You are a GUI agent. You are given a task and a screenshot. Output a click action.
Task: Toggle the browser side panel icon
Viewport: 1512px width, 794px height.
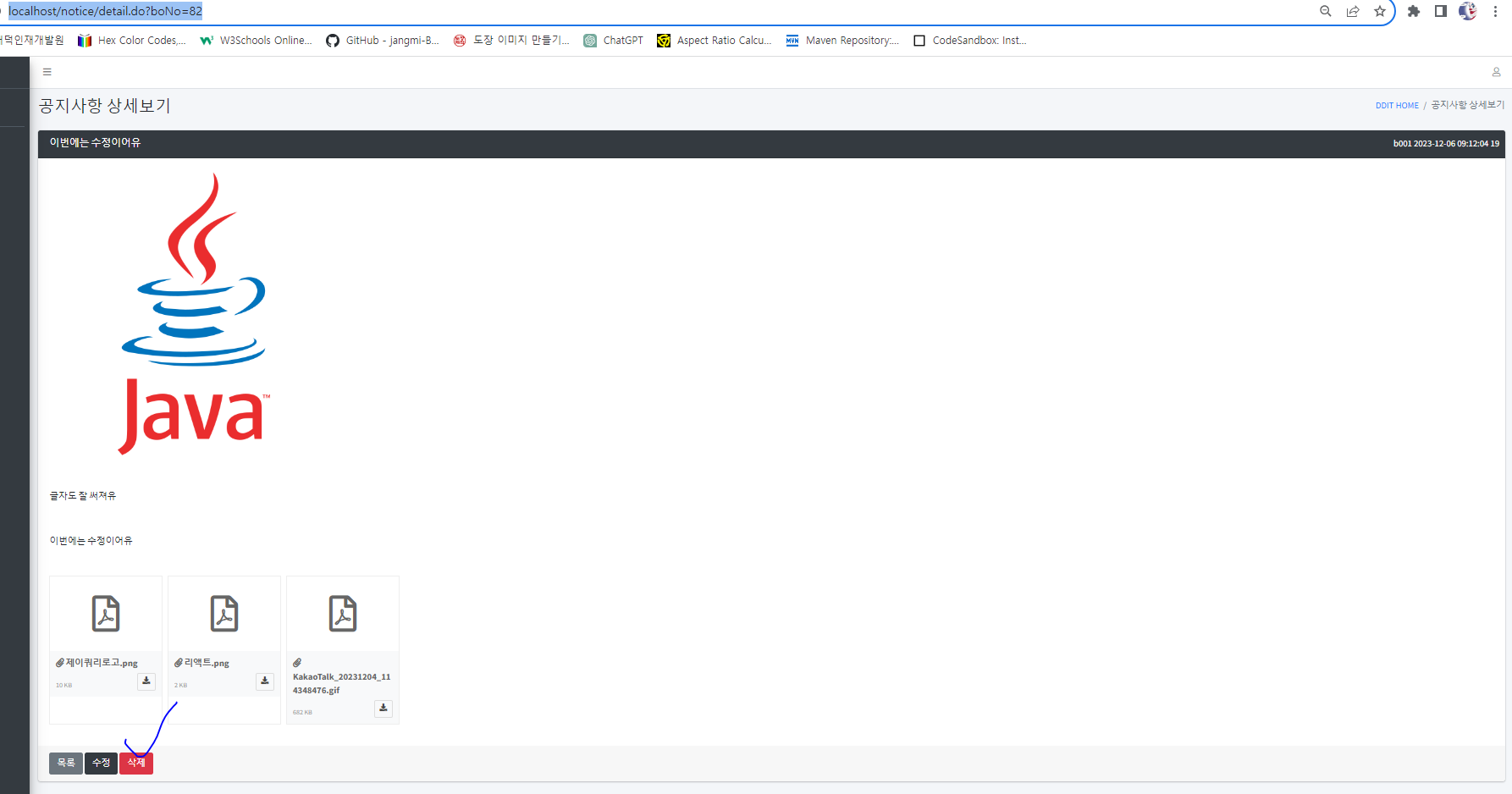[x=1441, y=11]
